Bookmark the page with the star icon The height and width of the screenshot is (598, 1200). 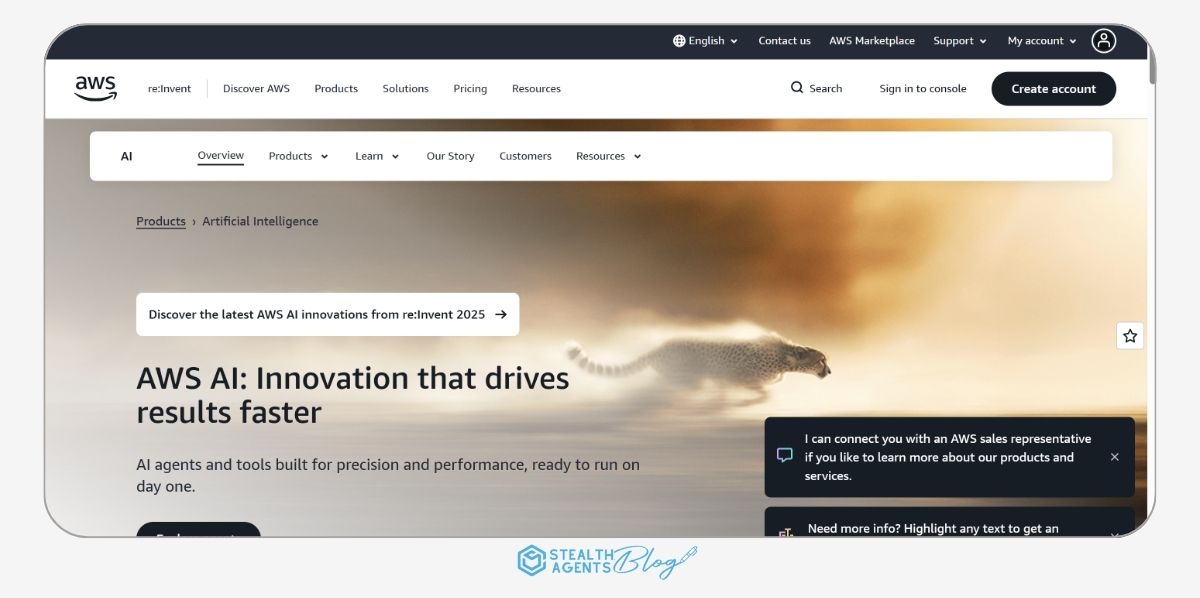coord(1130,336)
